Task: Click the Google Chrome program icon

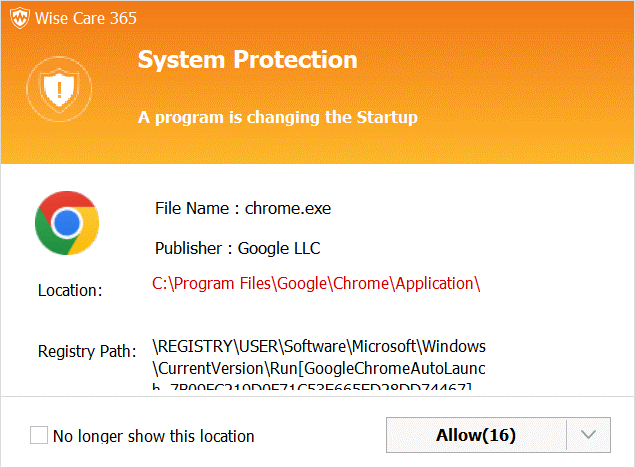Action: click(67, 223)
